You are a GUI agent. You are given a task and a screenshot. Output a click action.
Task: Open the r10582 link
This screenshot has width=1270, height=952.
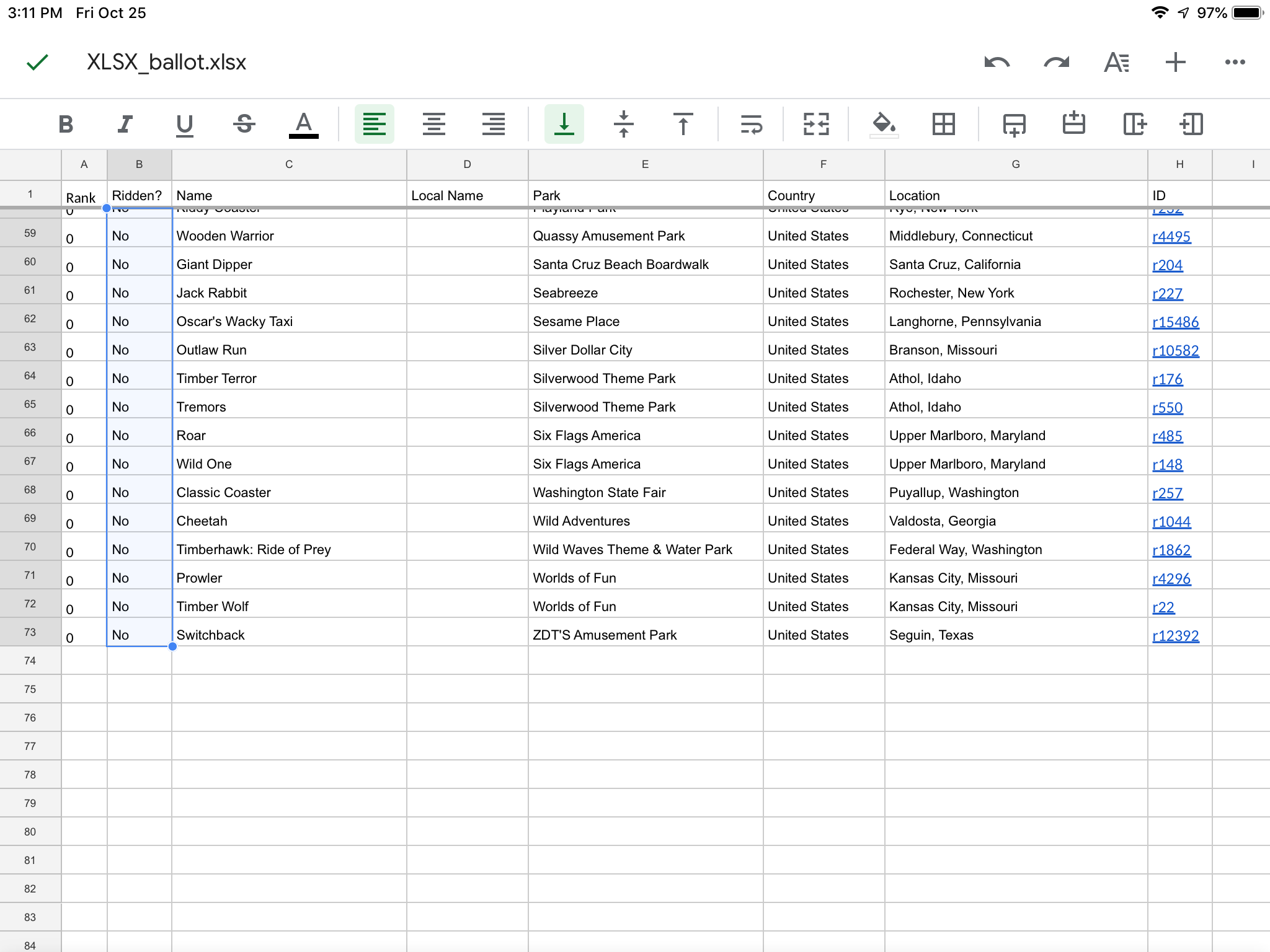tap(1176, 351)
